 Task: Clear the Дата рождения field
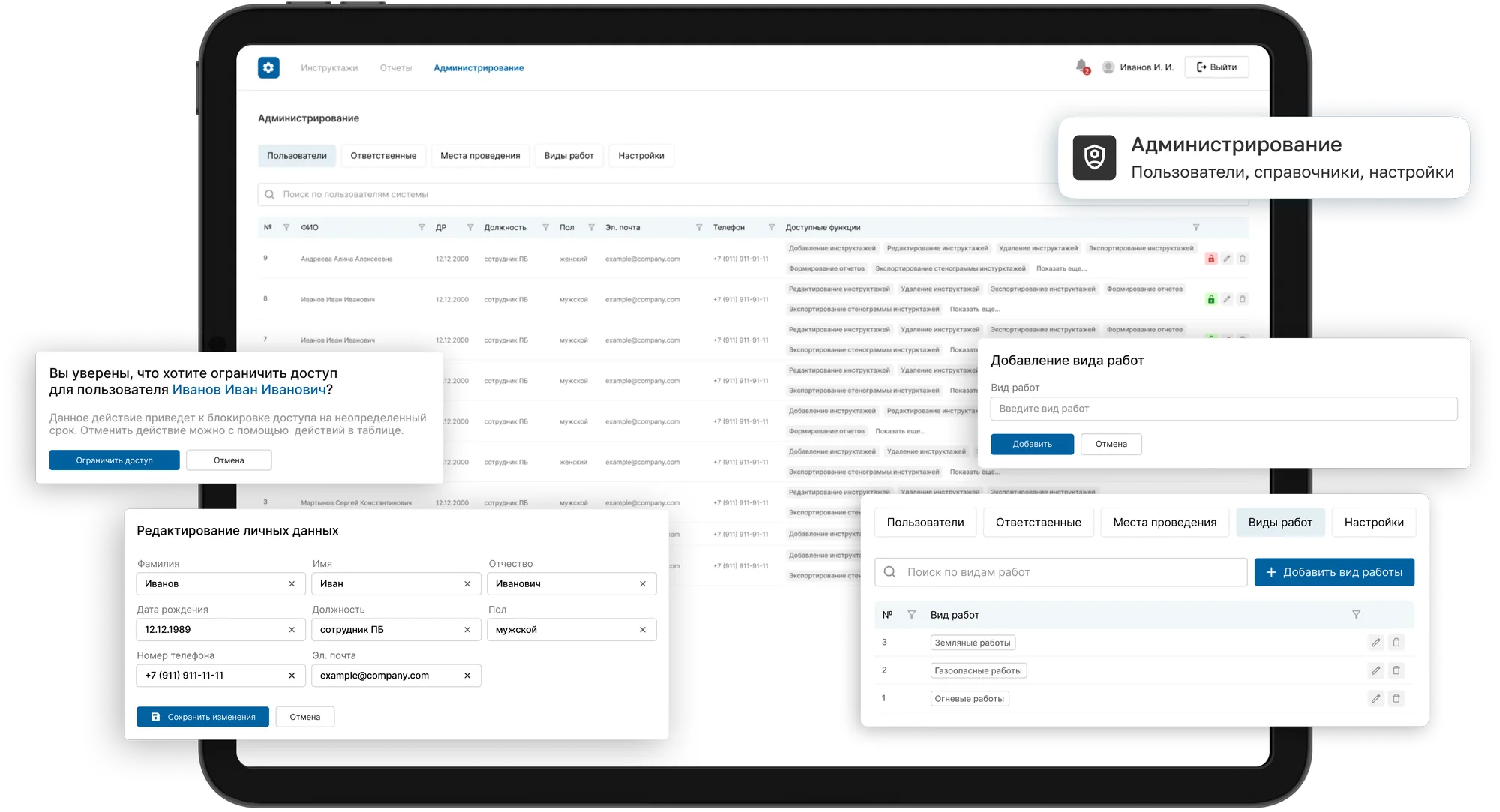(x=292, y=630)
